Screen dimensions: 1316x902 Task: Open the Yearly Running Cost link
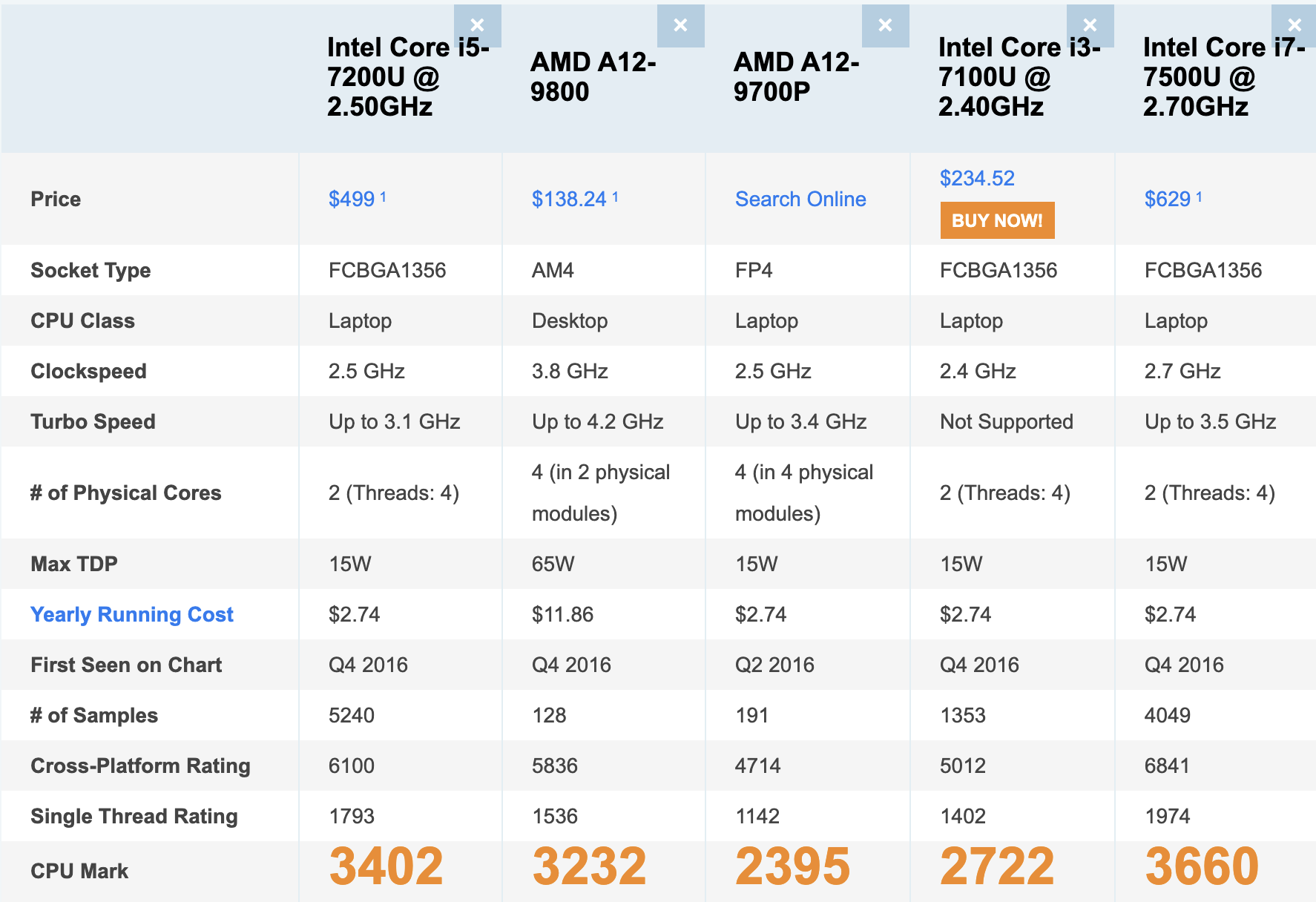click(x=132, y=614)
